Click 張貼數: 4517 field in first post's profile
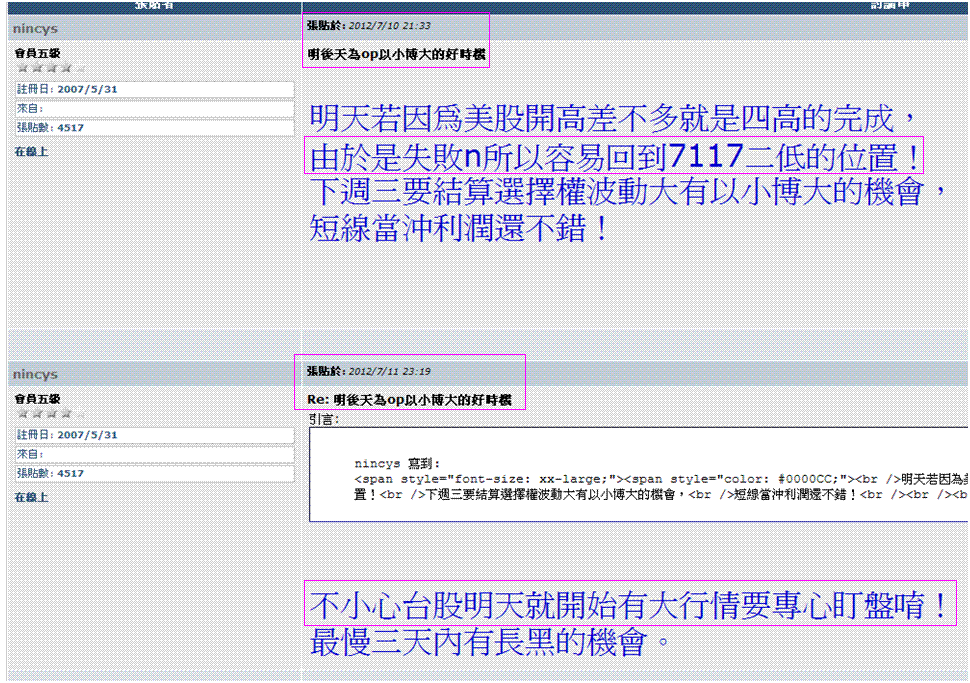Screen dimensions: 970x683 click(x=154, y=128)
